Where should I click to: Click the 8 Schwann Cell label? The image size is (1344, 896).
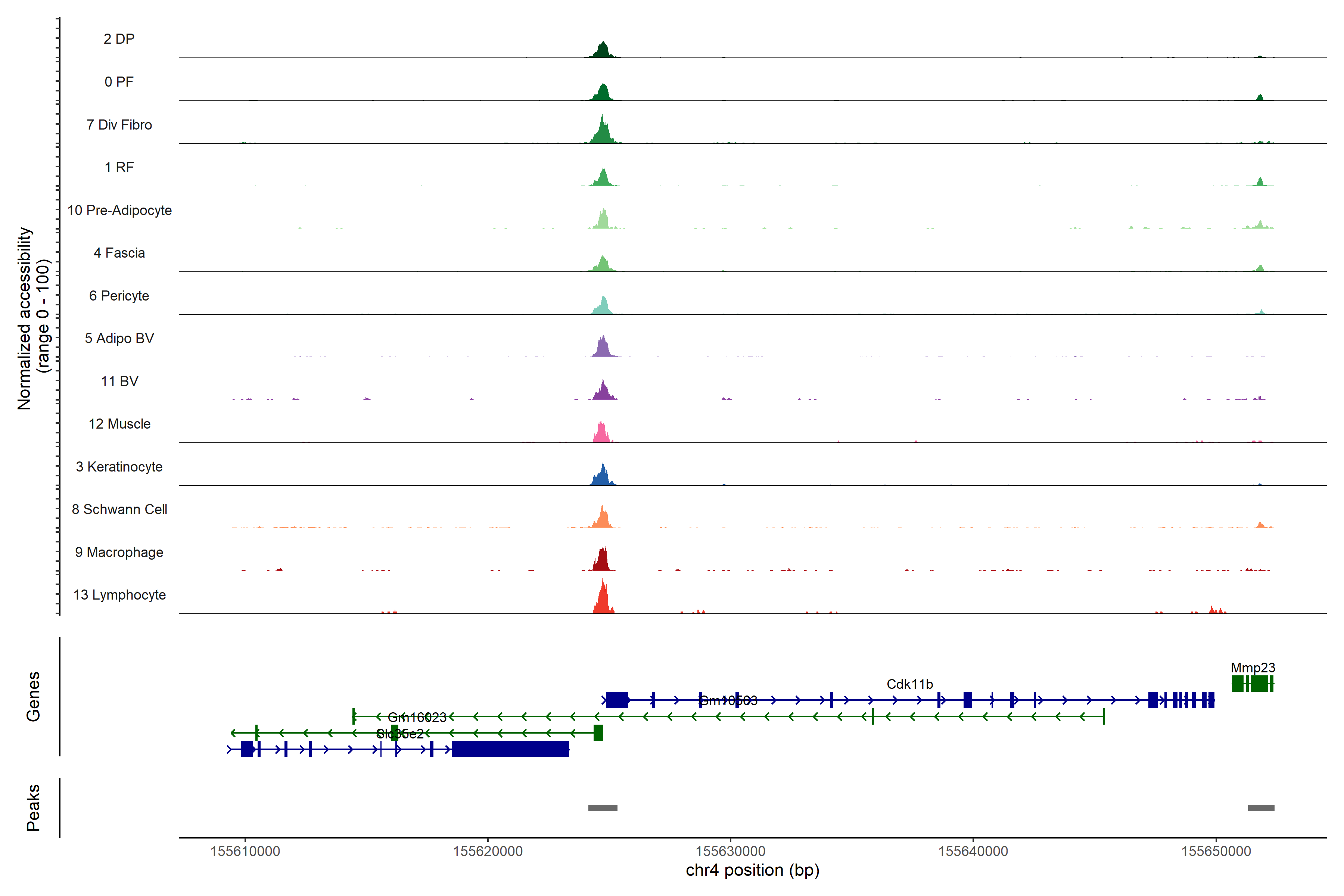point(119,509)
